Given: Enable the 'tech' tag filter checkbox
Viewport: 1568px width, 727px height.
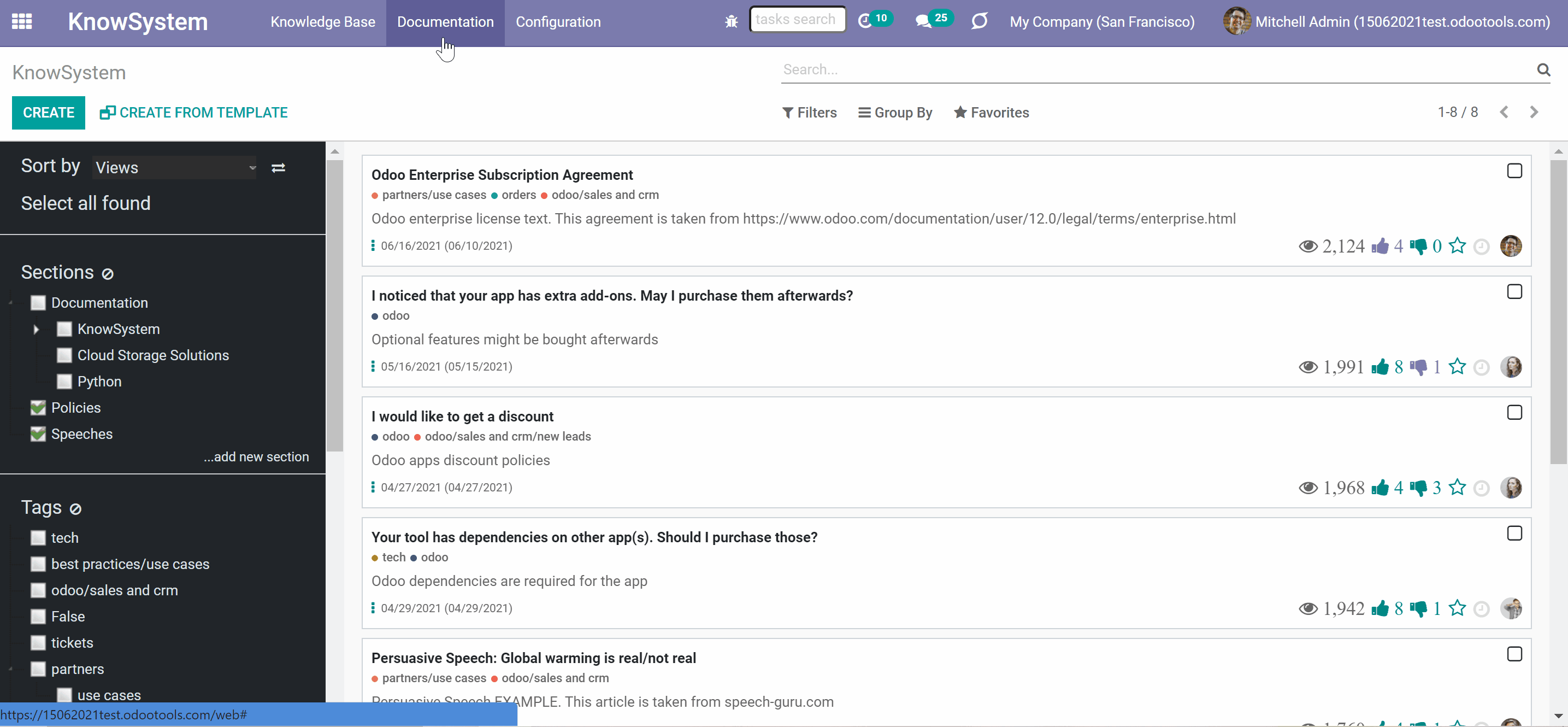Looking at the screenshot, I should click(38, 538).
